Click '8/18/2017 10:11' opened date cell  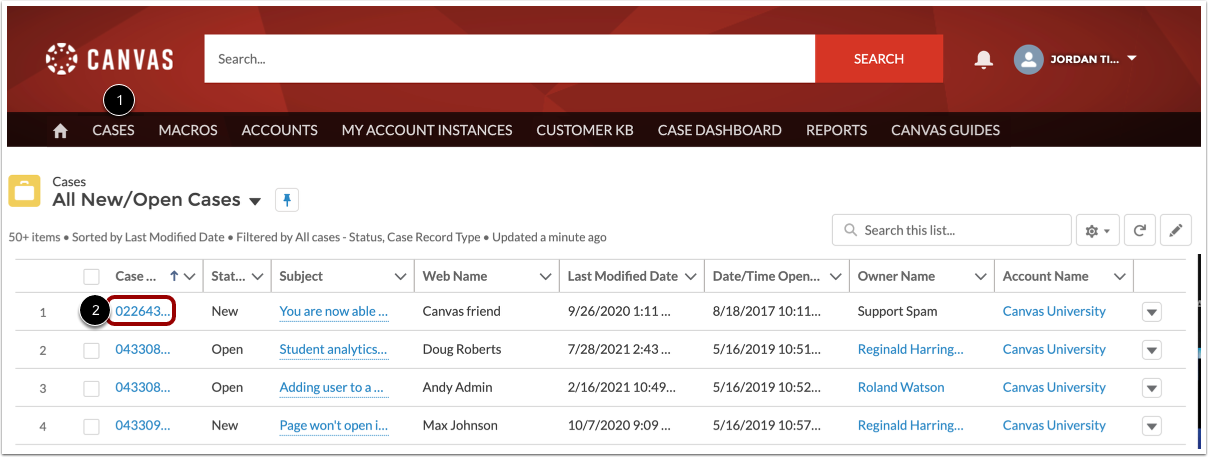click(x=766, y=311)
